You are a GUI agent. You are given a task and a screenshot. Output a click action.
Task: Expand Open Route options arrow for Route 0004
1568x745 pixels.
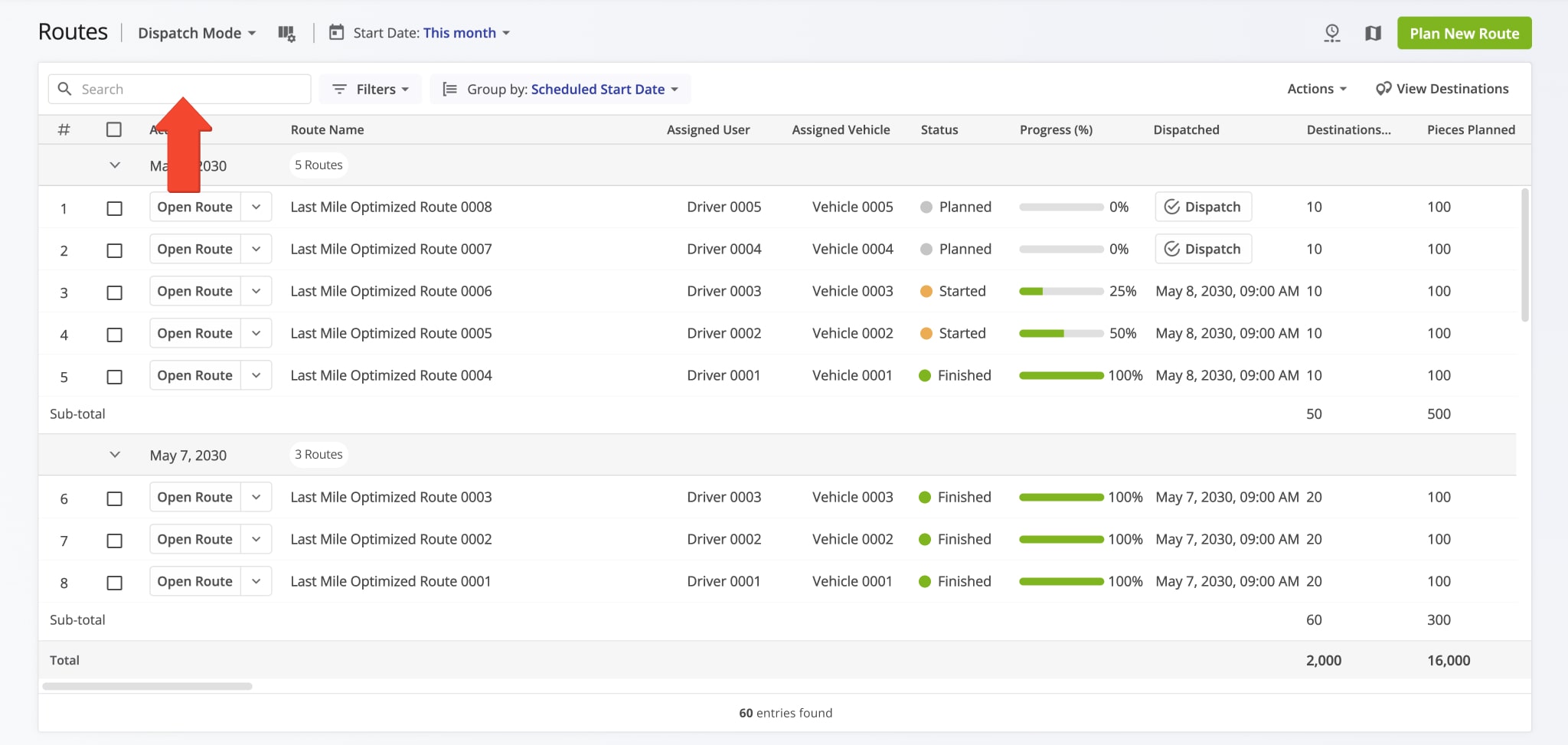pyautogui.click(x=256, y=375)
